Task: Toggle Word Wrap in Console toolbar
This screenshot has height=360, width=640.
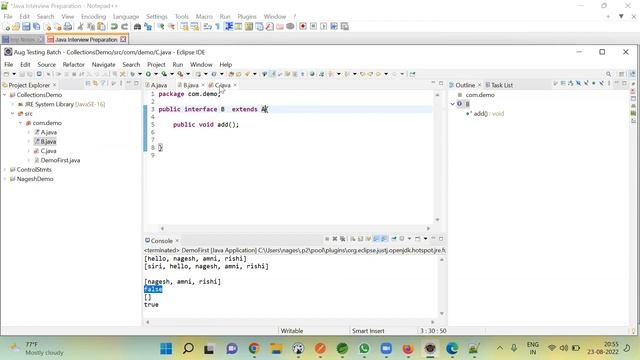Action: 369,239
